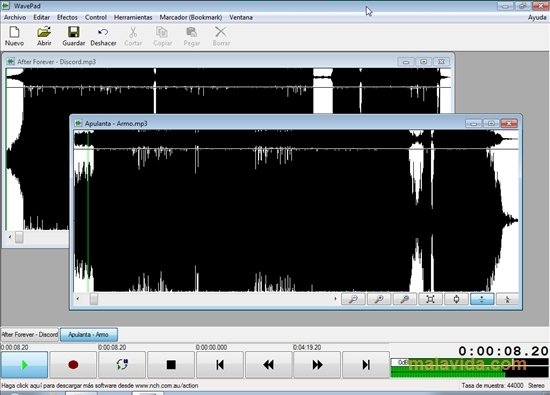550x395 pixels.
Task: Open the Ventana menu
Action: (241, 17)
